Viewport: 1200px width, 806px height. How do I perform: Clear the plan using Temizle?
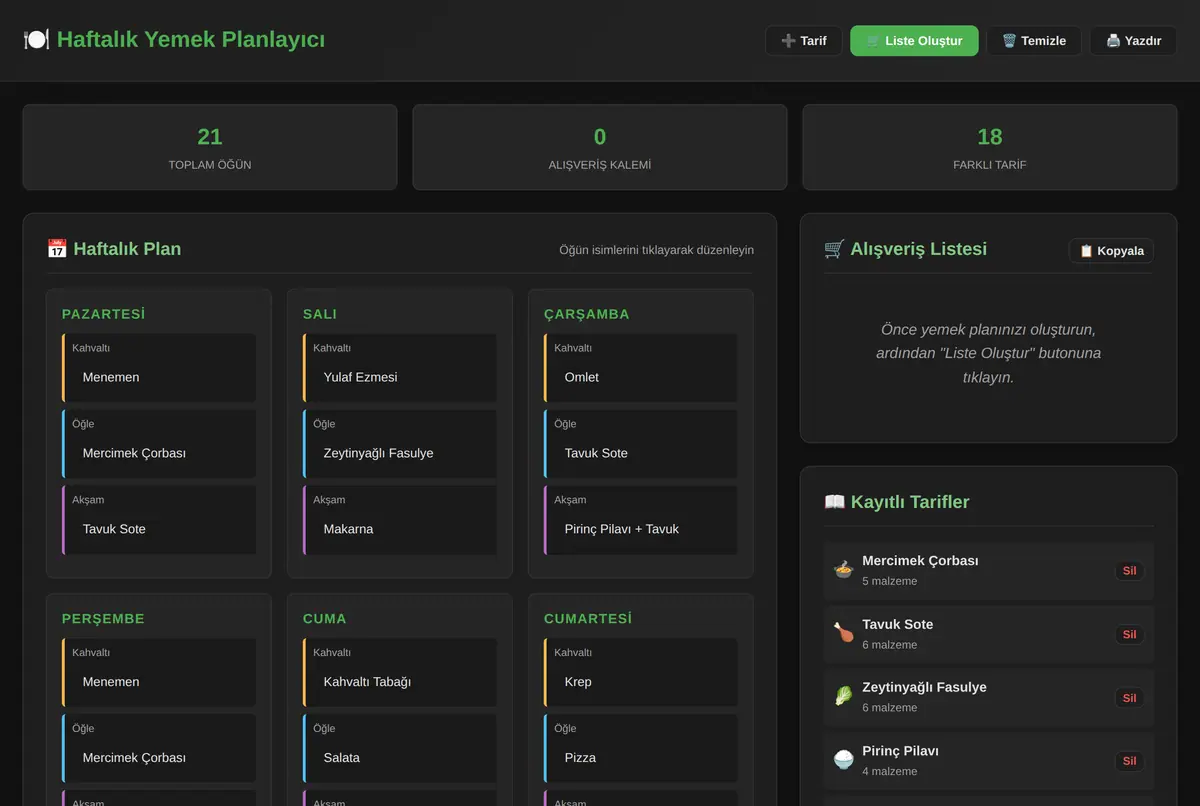(x=1034, y=41)
